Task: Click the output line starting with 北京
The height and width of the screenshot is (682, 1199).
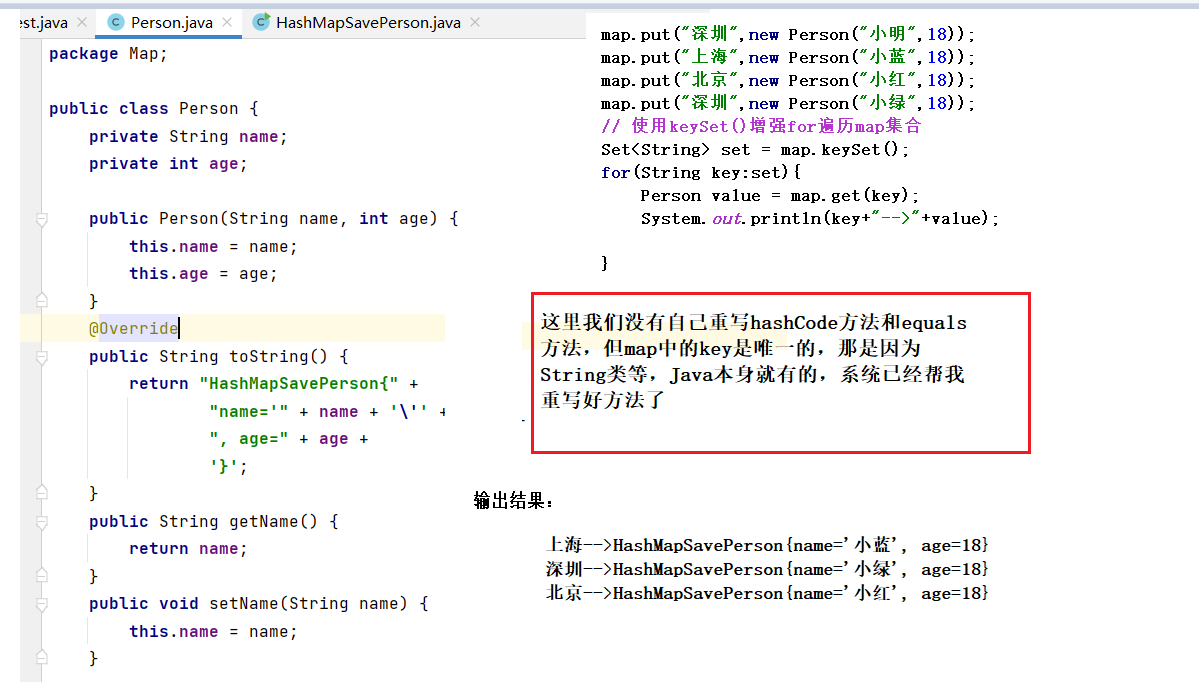Action: [x=767, y=593]
